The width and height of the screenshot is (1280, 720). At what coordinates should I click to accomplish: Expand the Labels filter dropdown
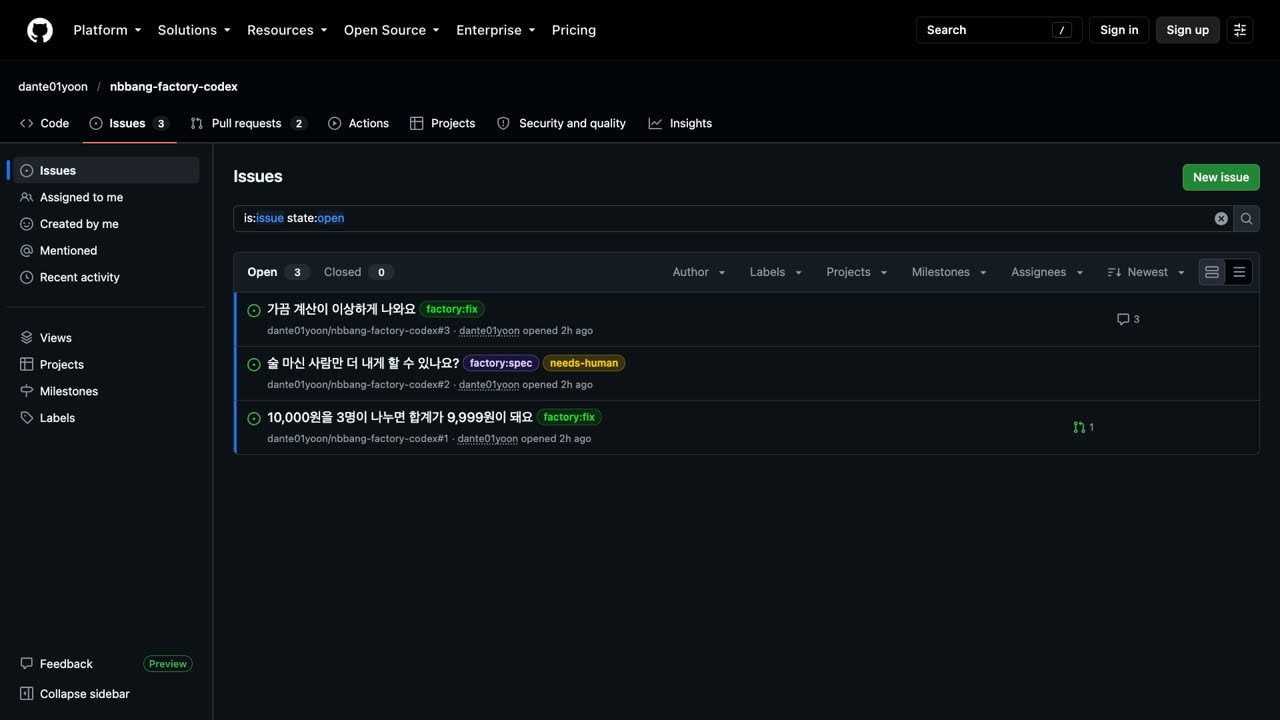click(776, 272)
